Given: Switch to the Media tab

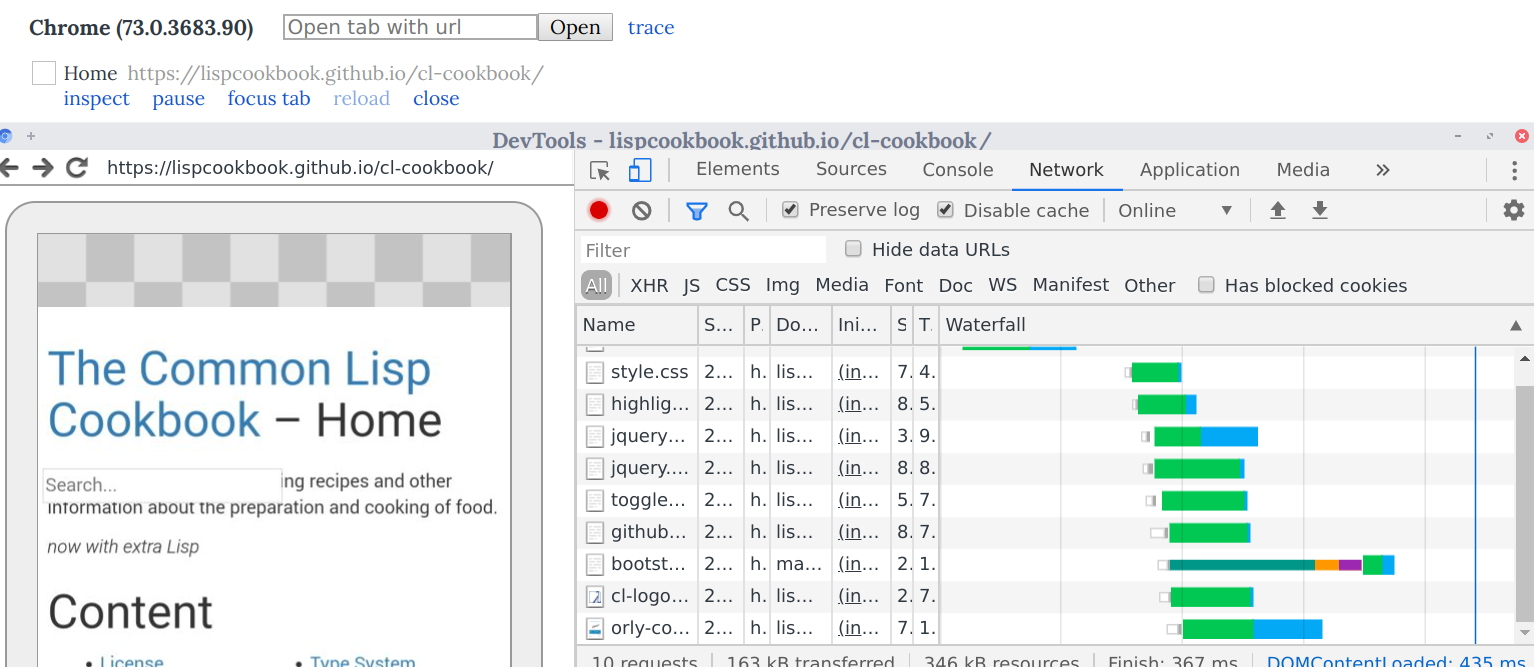Looking at the screenshot, I should click(x=1303, y=170).
